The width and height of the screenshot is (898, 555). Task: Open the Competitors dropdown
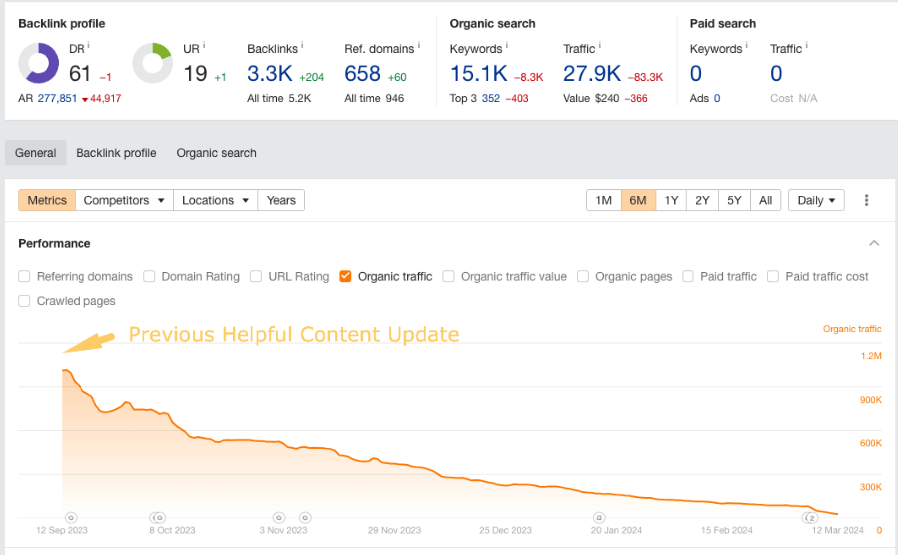[124, 200]
